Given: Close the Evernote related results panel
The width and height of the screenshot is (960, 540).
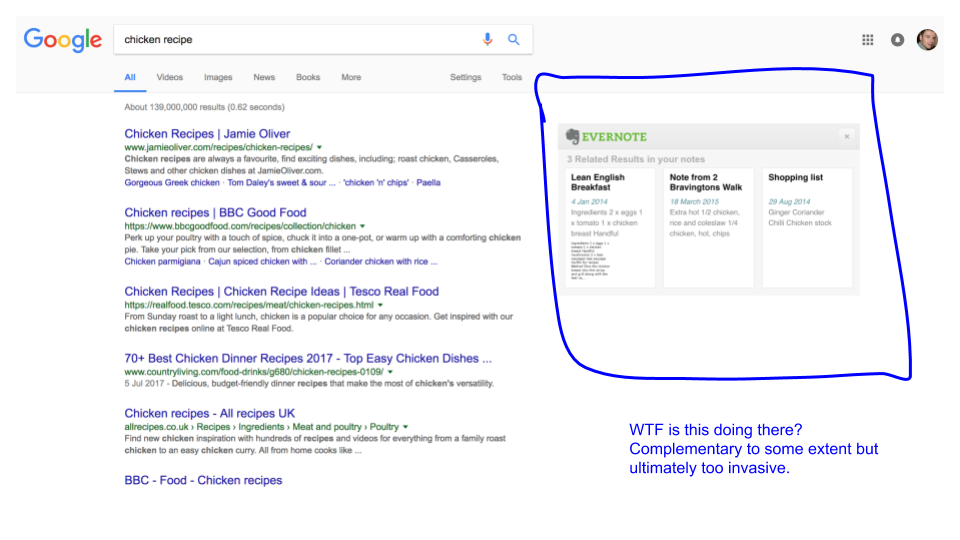Looking at the screenshot, I should tap(847, 137).
